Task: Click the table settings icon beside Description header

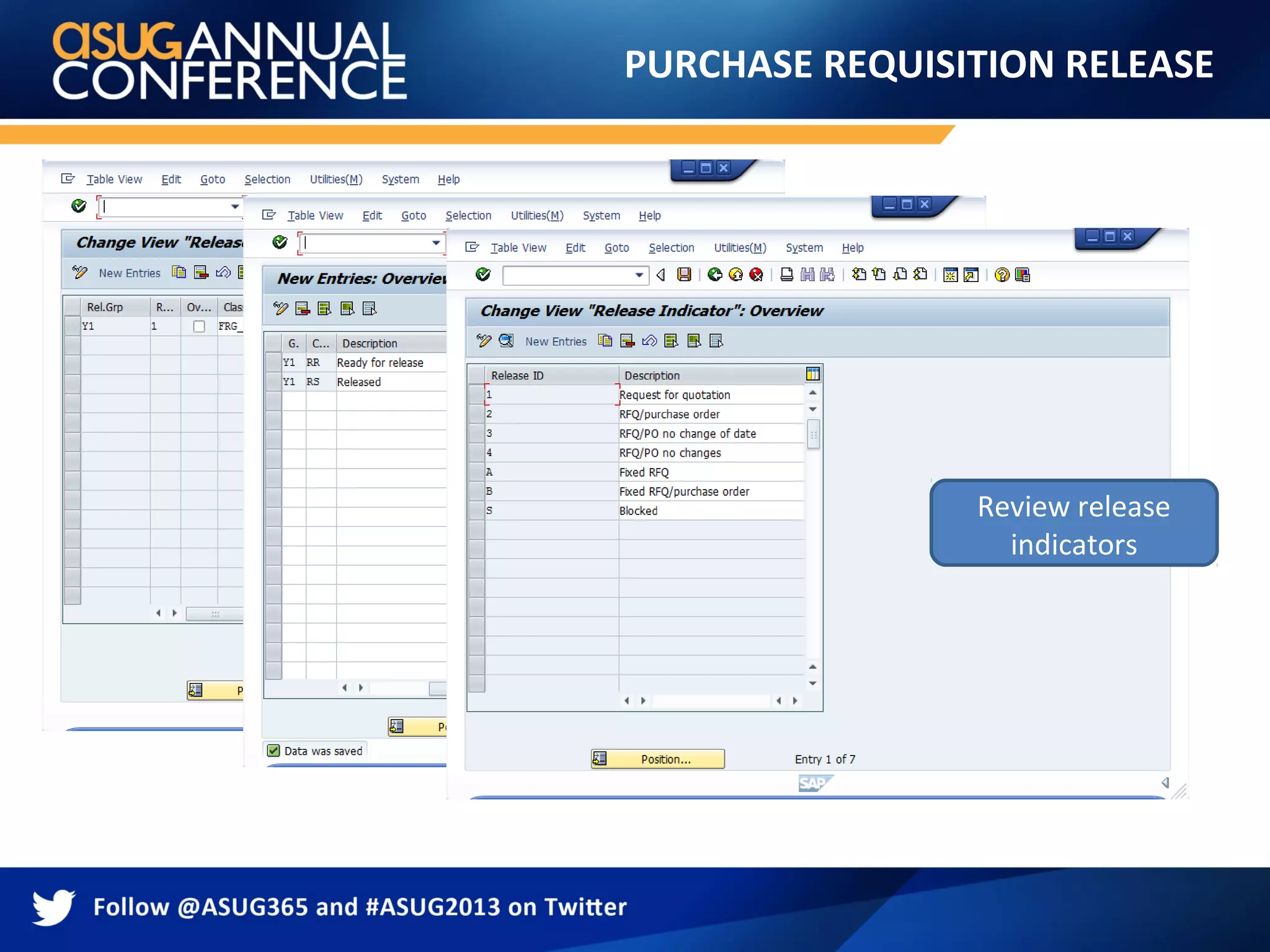Action: click(x=813, y=374)
